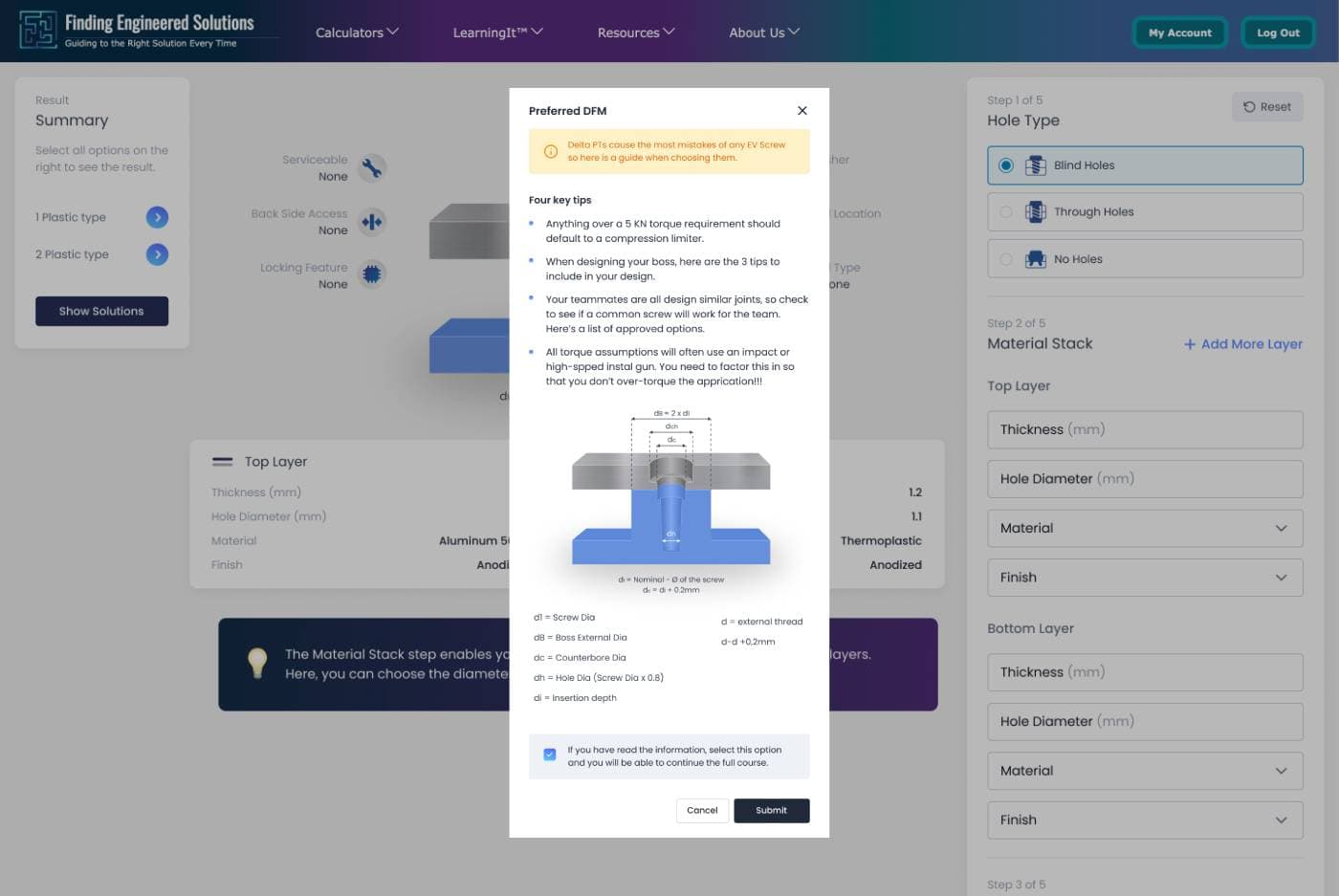
Task: Choose the No Holes radio option
Action: 1006,259
